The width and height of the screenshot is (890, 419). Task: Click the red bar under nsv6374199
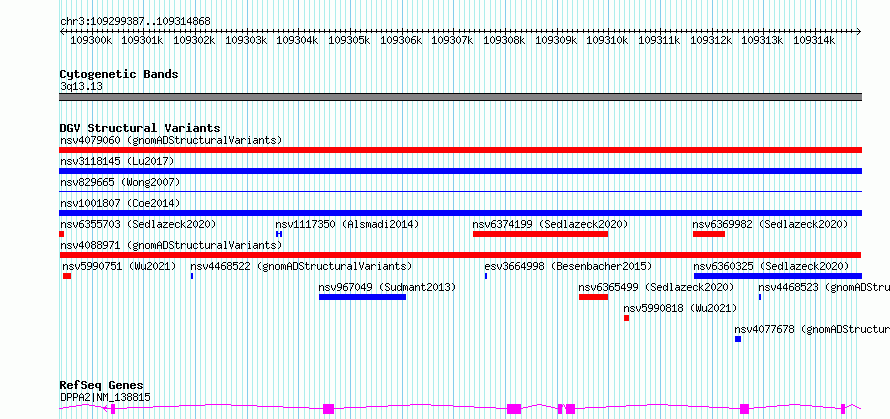coord(540,234)
